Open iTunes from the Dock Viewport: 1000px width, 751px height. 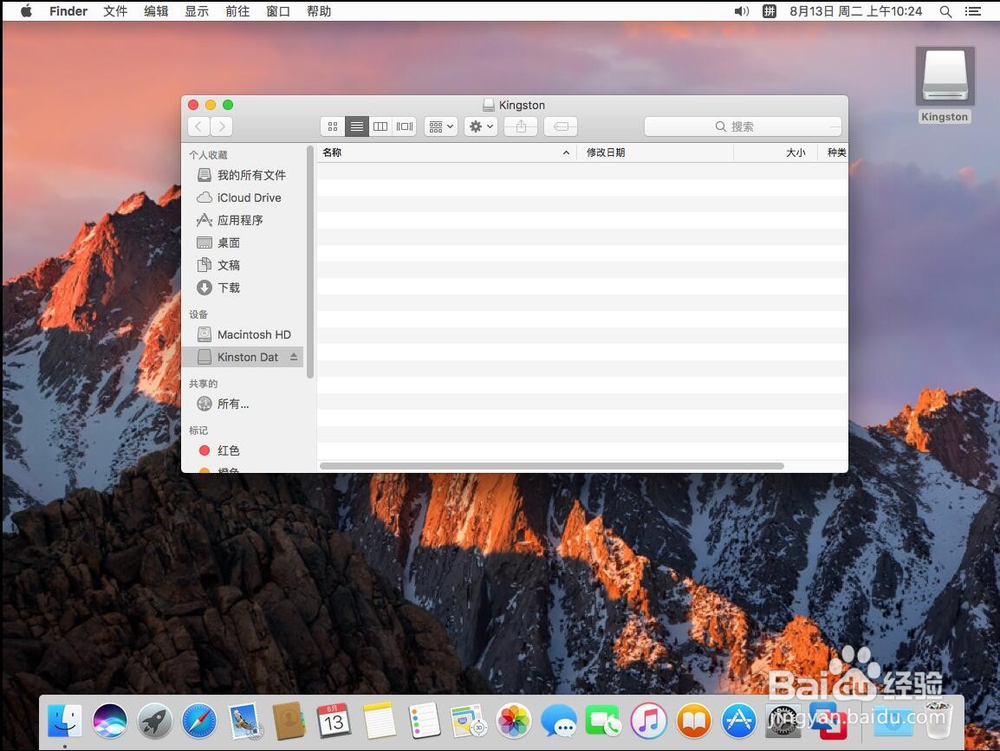click(649, 721)
